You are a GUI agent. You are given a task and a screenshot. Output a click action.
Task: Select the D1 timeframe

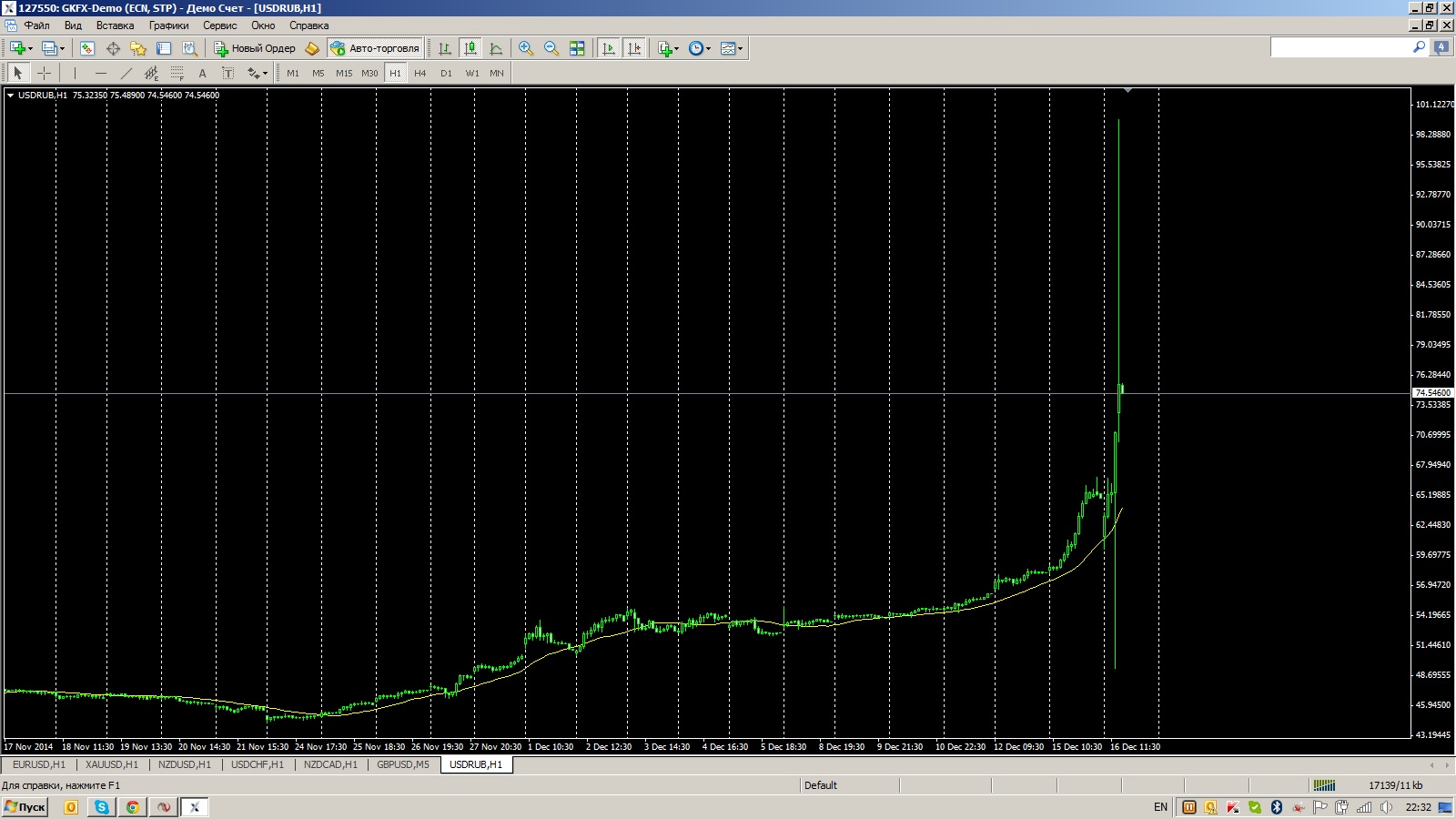click(x=446, y=73)
